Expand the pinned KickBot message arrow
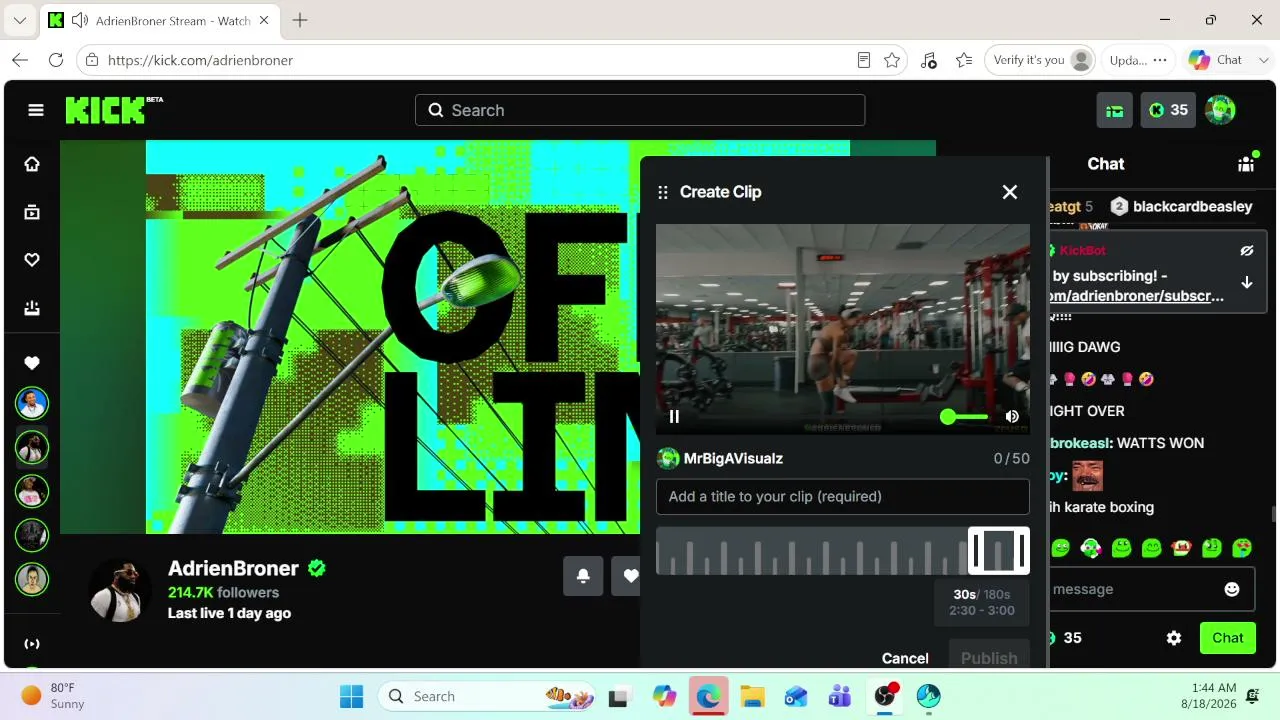The height and width of the screenshot is (720, 1280). pyautogui.click(x=1246, y=282)
